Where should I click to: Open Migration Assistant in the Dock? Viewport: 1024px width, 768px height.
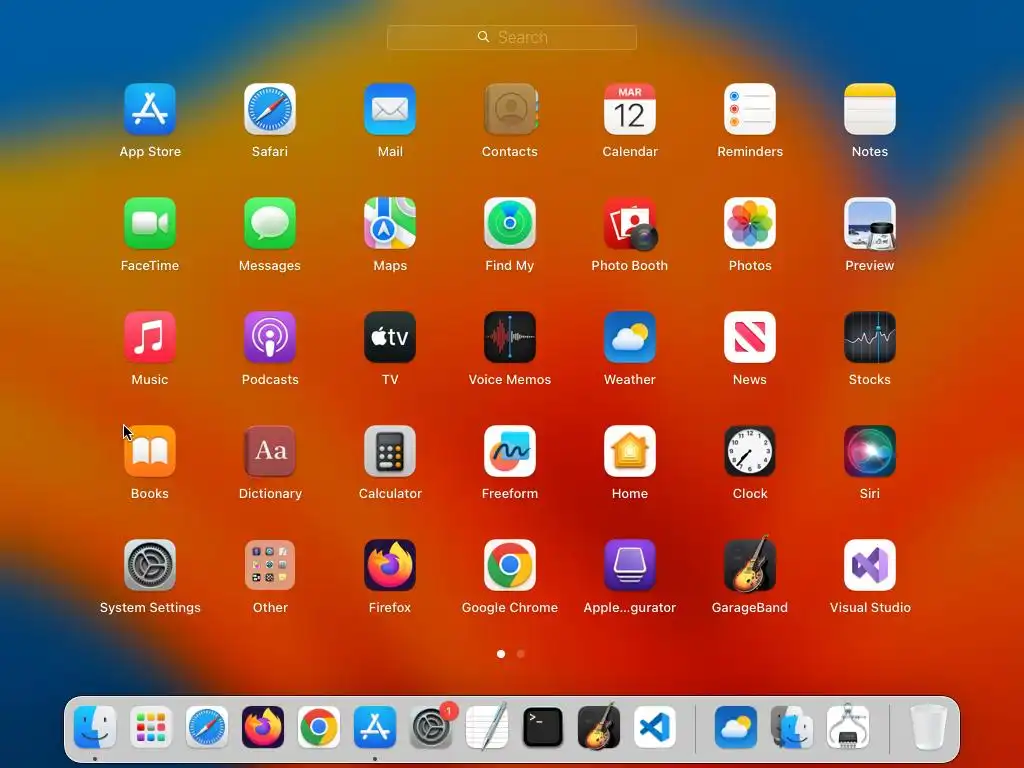point(792,727)
